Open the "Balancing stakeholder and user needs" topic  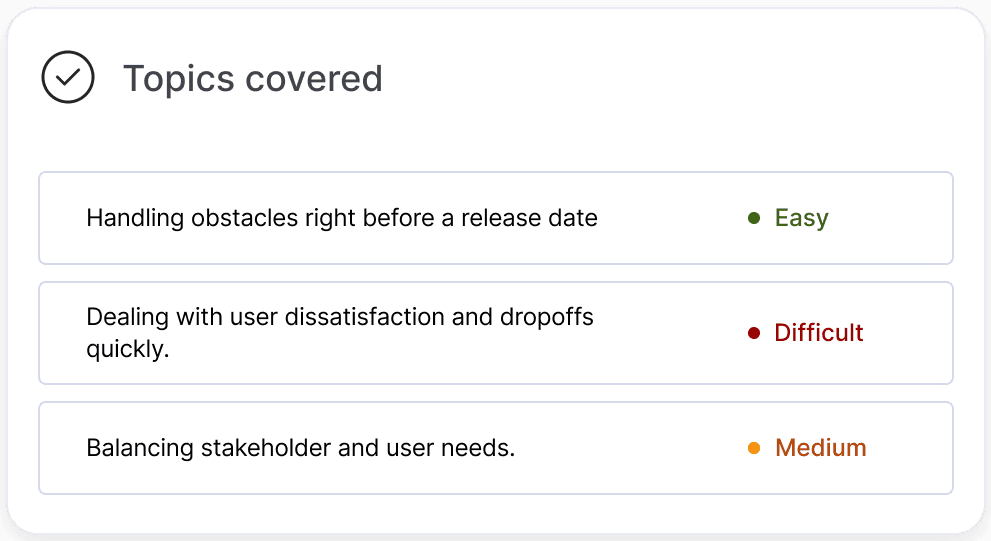(300, 448)
